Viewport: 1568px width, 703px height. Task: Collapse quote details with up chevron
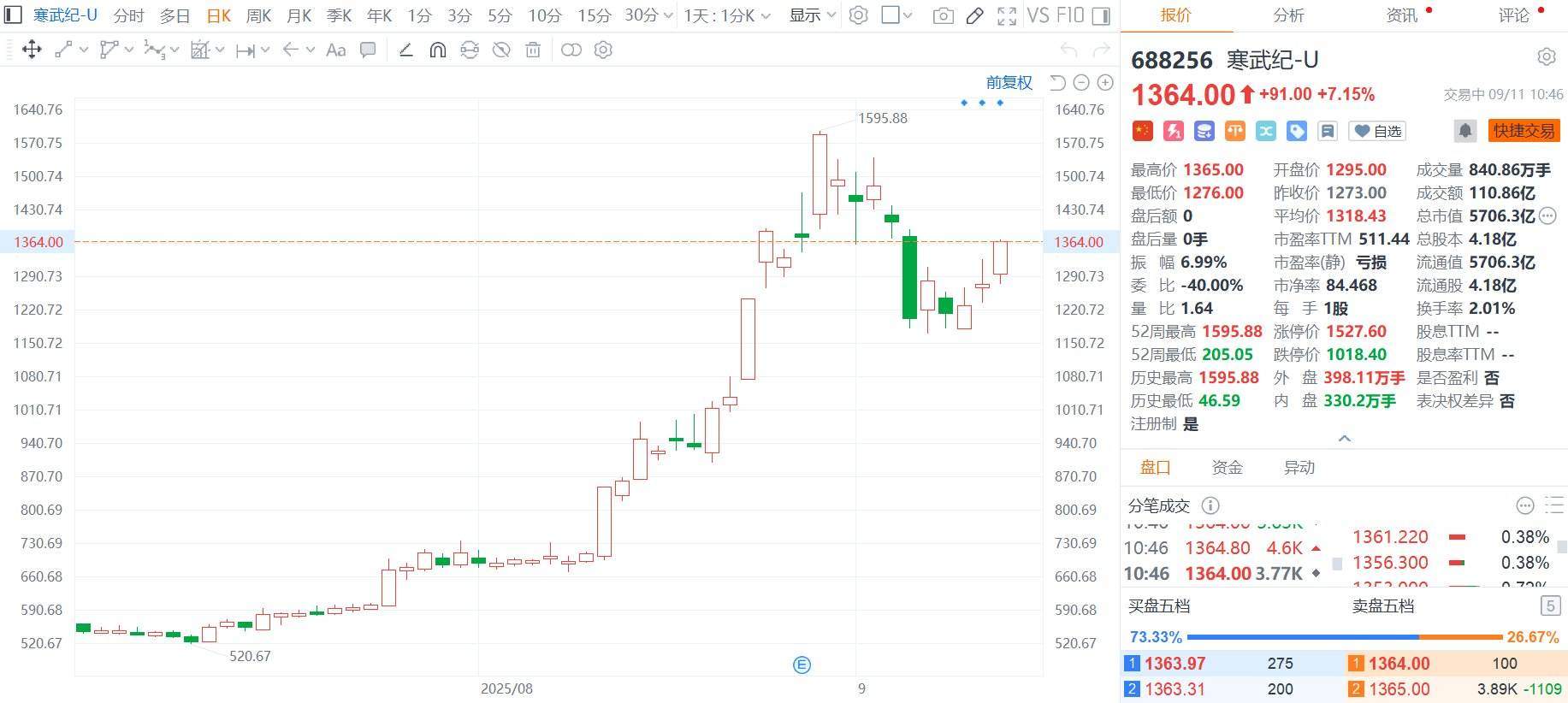(1345, 438)
